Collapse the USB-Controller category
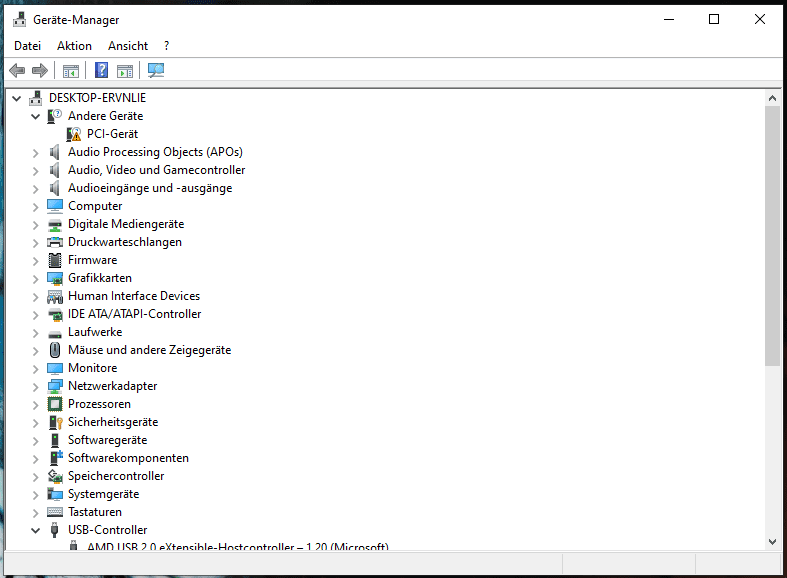The width and height of the screenshot is (787, 578). (x=35, y=530)
